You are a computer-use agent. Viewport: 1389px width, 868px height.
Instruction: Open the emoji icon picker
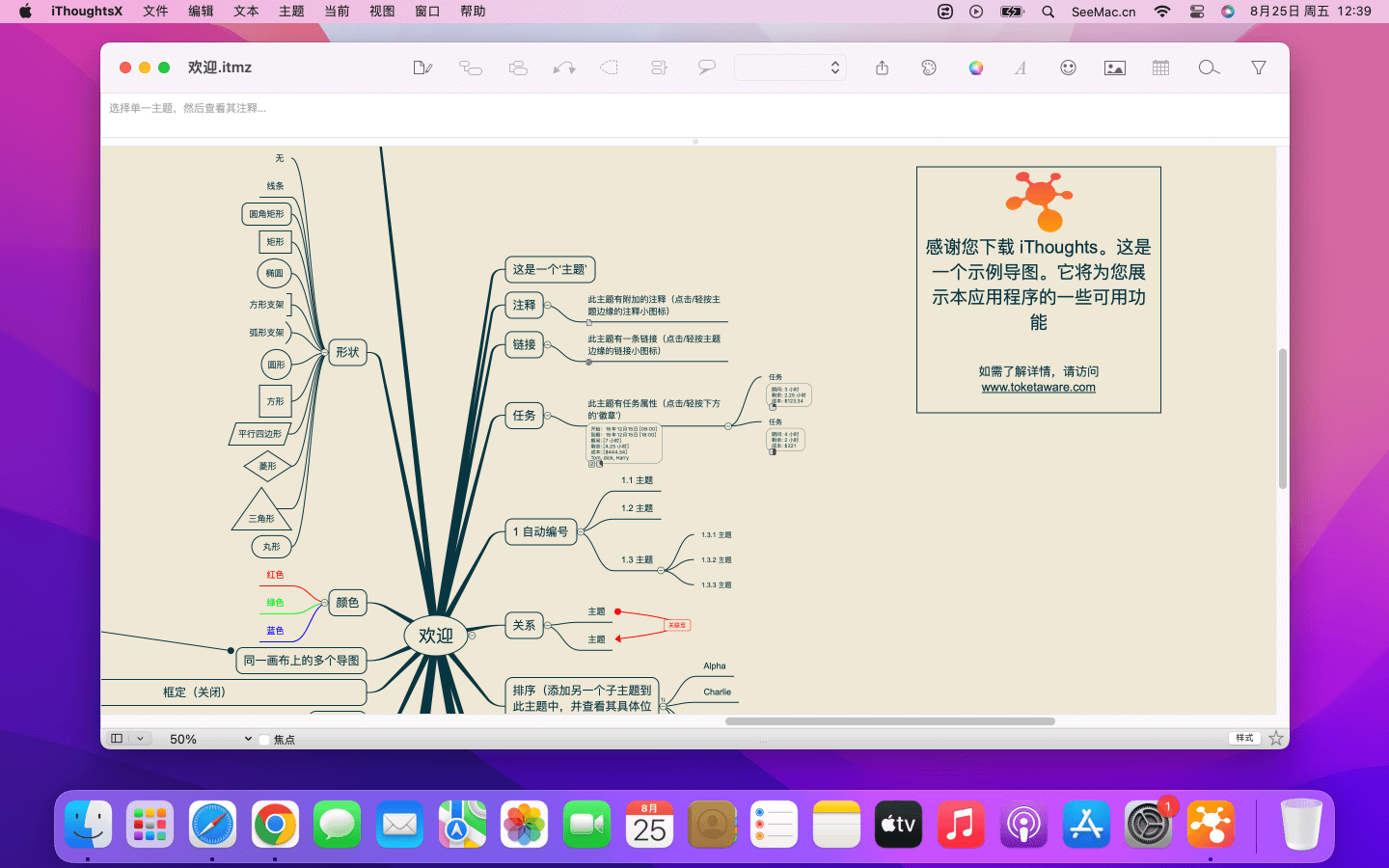click(x=1068, y=68)
